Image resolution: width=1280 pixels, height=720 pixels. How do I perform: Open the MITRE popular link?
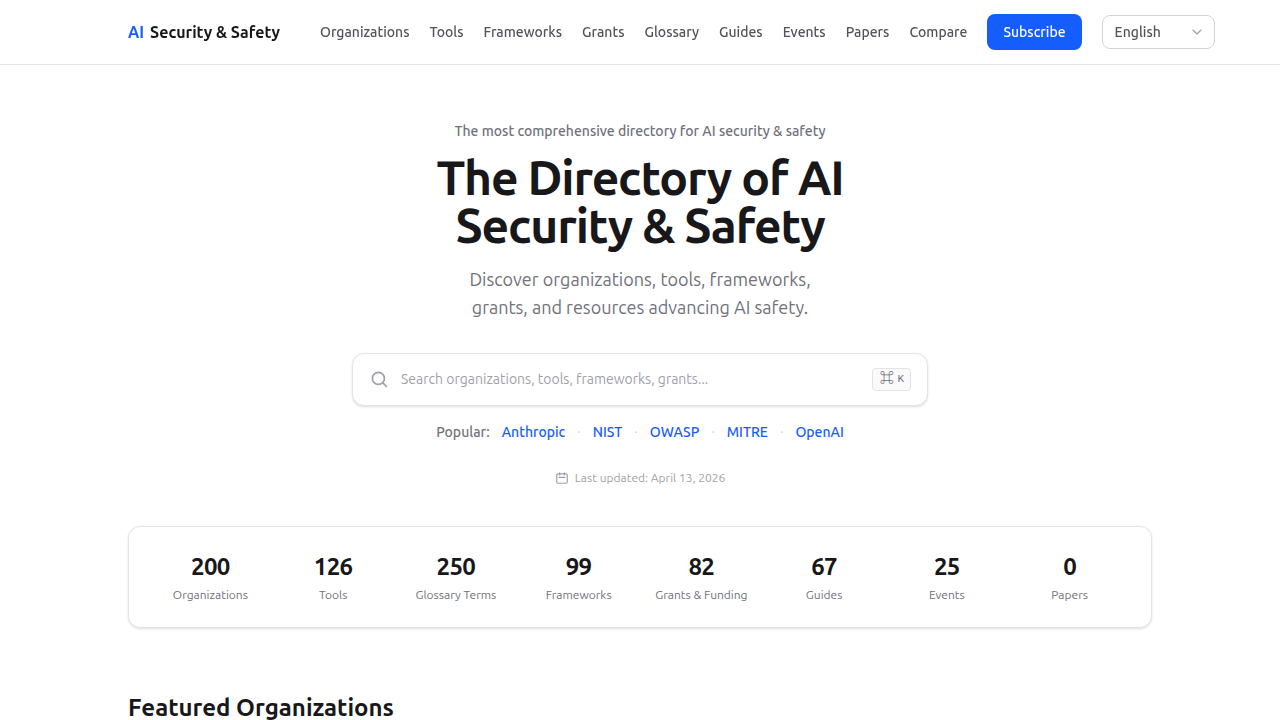click(x=747, y=432)
